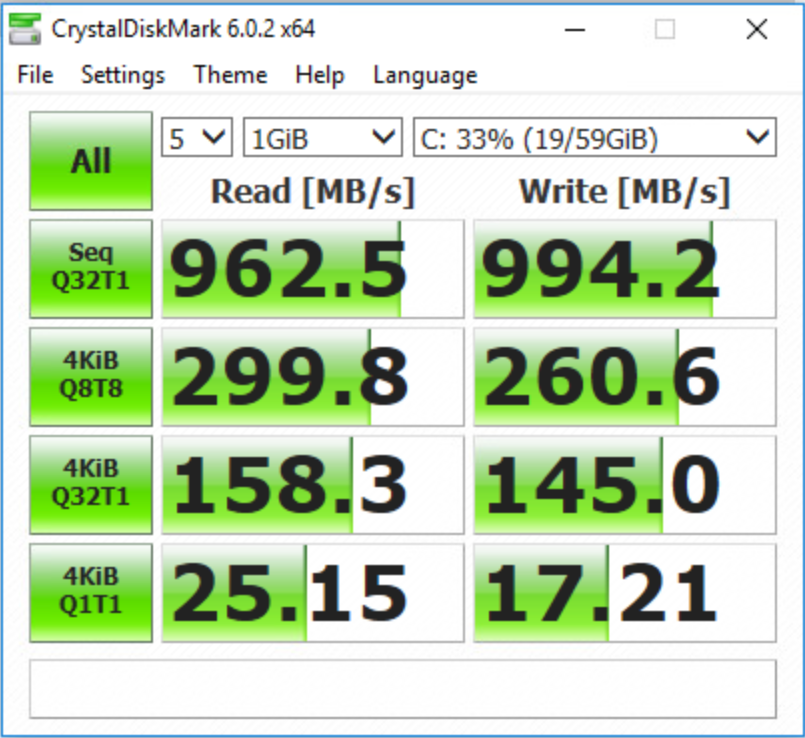
Task: Open the Settings menu
Action: [123, 75]
